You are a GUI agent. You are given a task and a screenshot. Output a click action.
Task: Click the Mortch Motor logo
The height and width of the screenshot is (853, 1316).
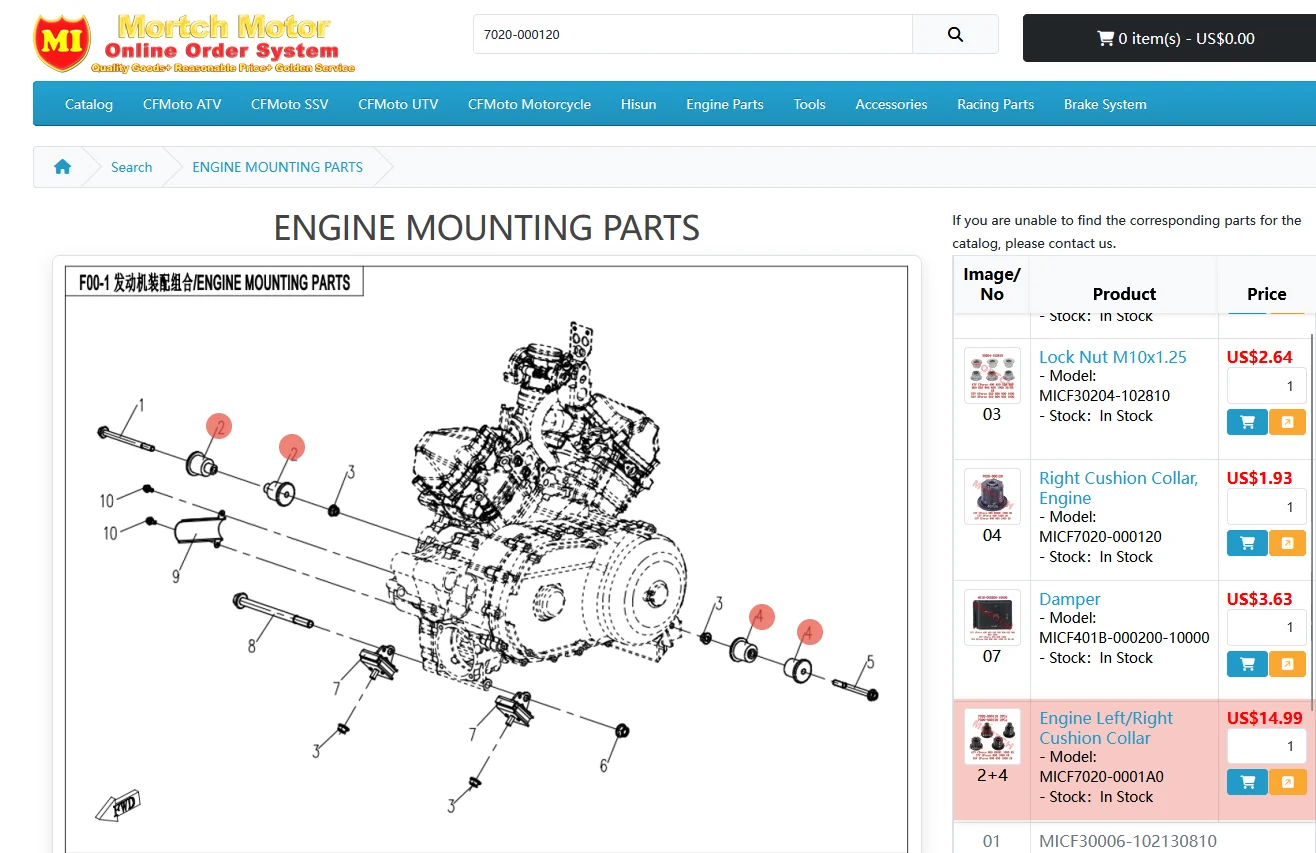195,42
